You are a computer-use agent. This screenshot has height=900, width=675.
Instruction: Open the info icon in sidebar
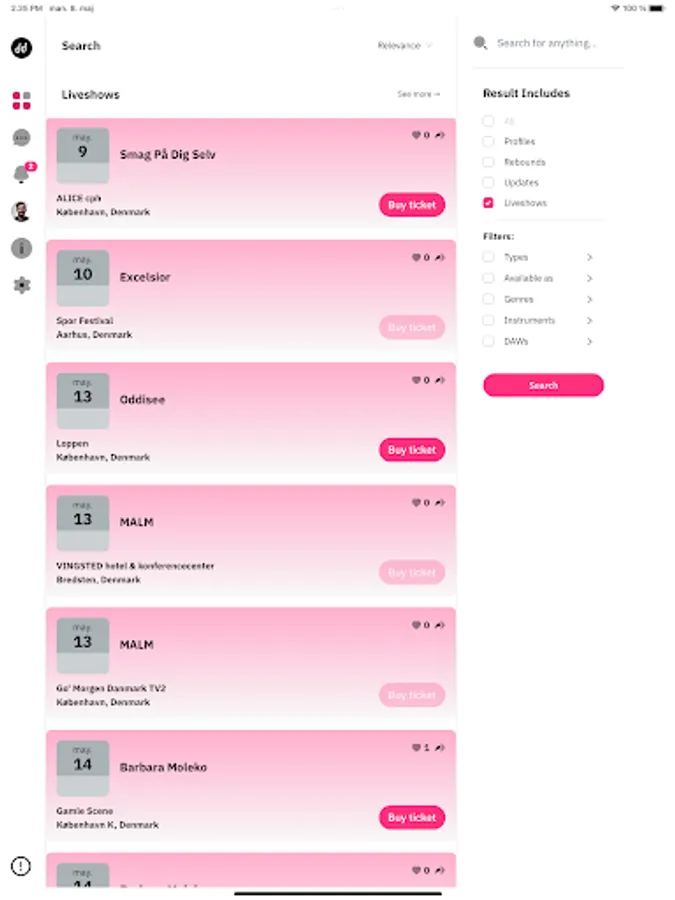[21, 248]
